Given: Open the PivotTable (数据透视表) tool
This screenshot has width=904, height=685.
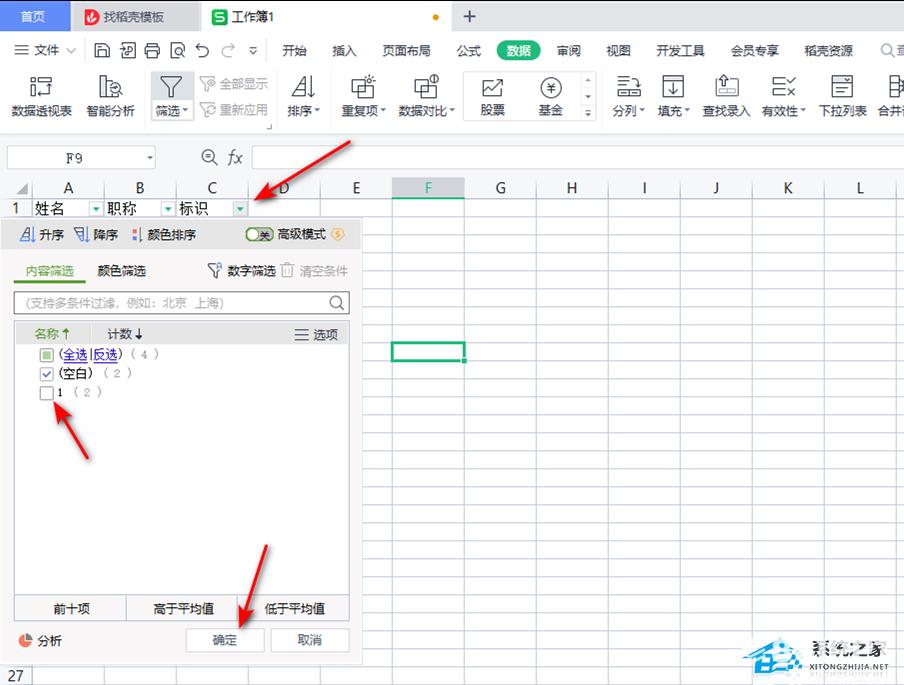Looking at the screenshot, I should pos(42,96).
